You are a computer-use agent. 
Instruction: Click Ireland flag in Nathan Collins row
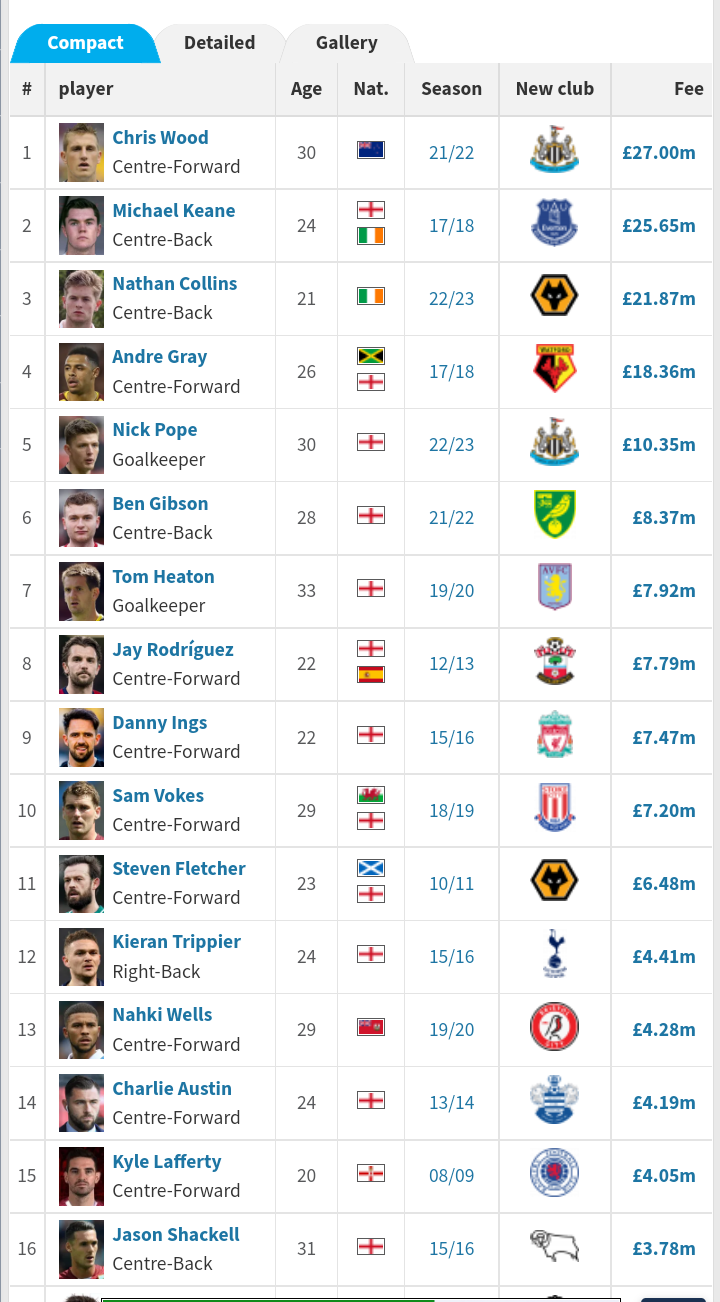(x=371, y=296)
